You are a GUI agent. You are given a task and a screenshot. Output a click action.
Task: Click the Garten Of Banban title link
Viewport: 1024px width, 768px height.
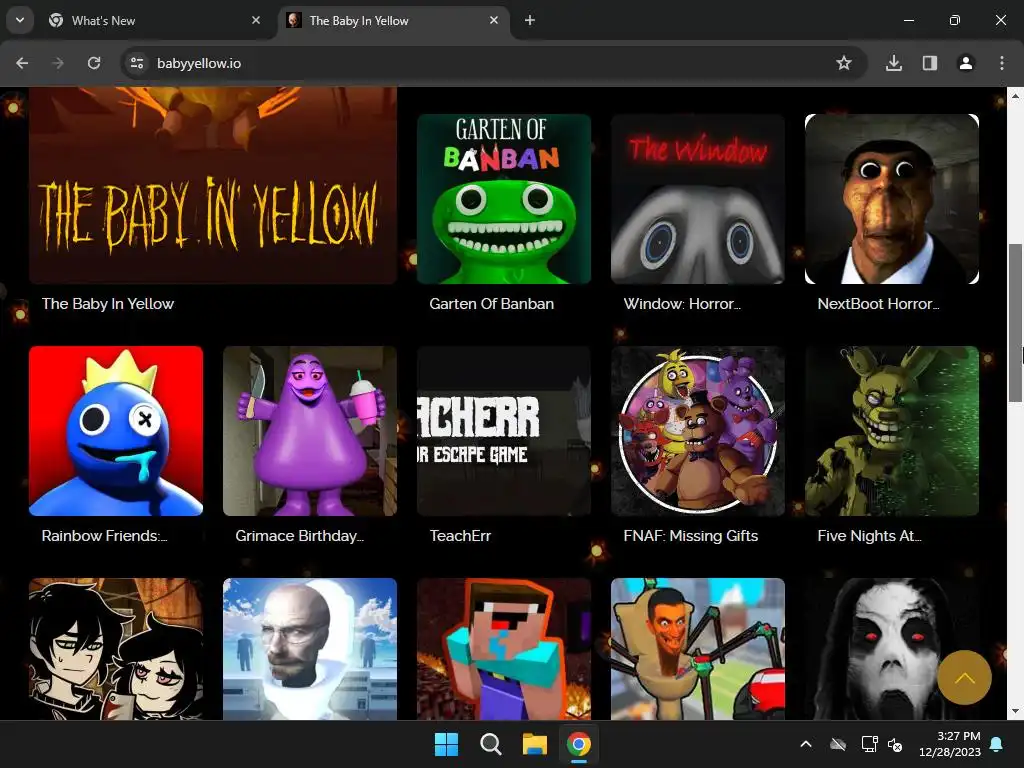492,304
